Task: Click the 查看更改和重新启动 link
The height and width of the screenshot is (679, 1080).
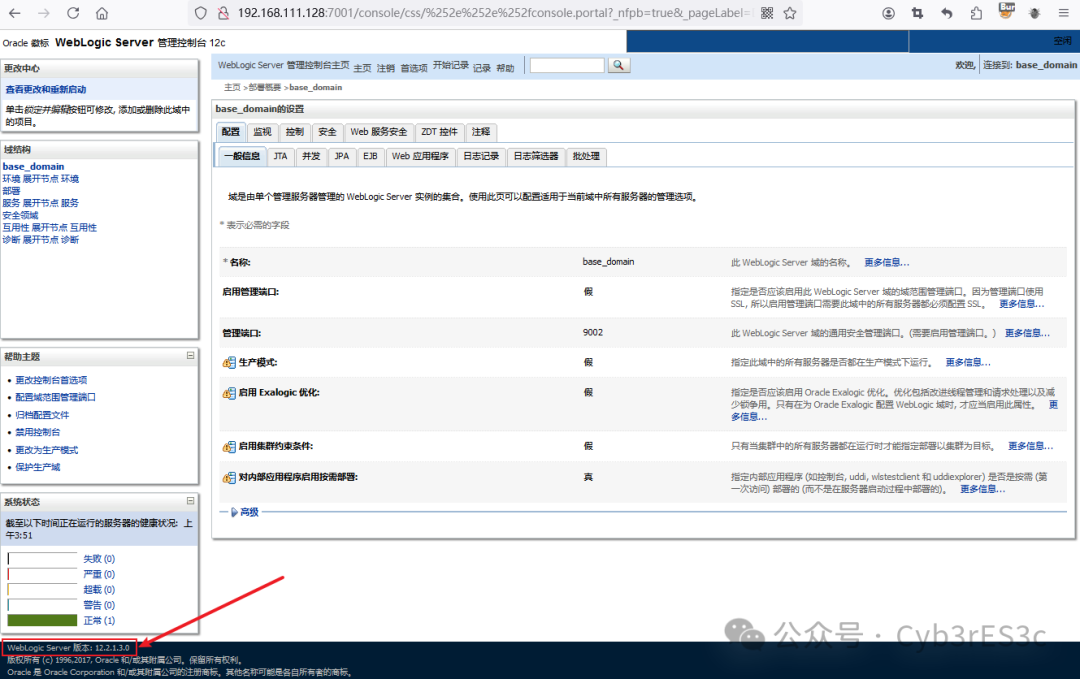Action: click(46, 90)
